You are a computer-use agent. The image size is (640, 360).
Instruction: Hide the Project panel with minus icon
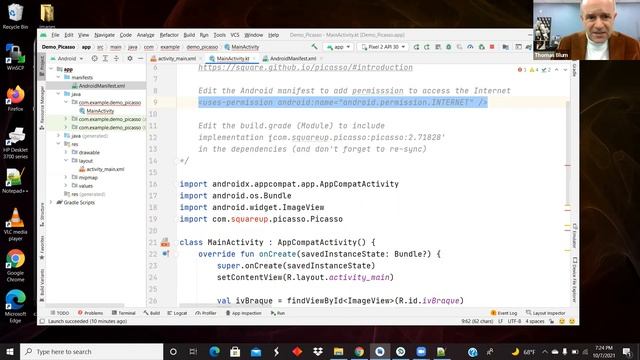140,59
